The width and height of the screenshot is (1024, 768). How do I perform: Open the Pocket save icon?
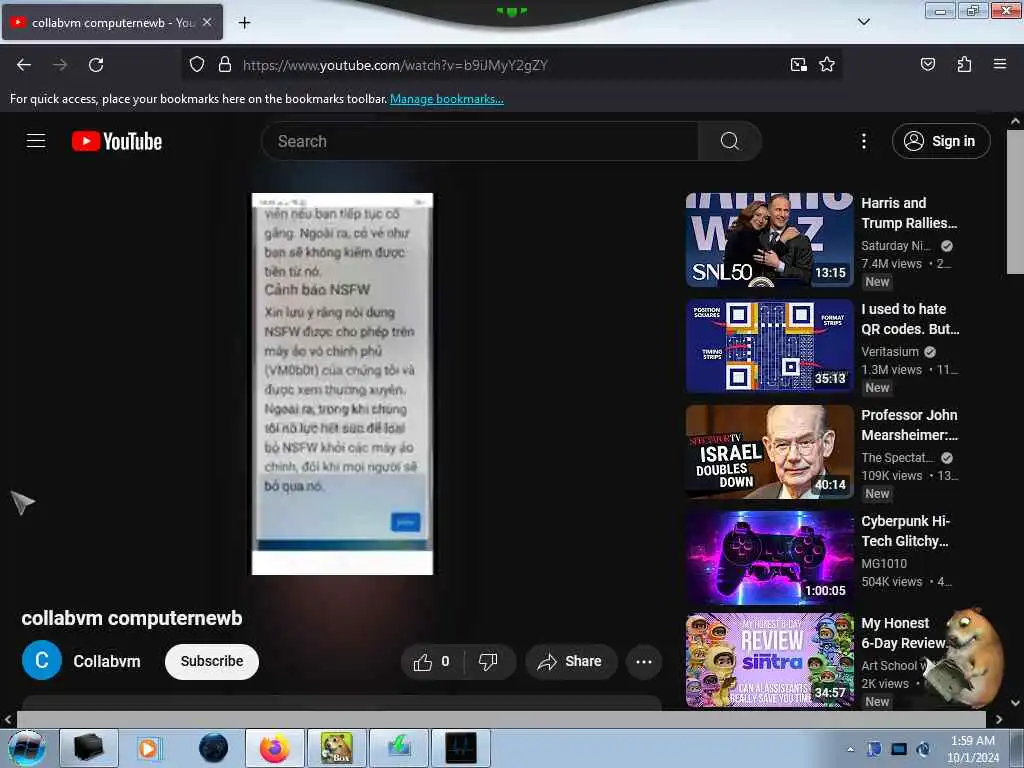coord(927,64)
